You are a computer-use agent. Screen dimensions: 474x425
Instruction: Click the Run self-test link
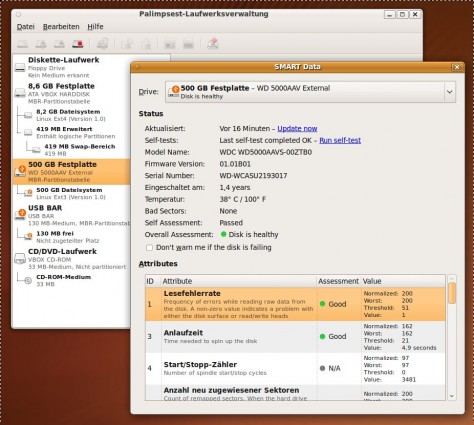click(340, 140)
